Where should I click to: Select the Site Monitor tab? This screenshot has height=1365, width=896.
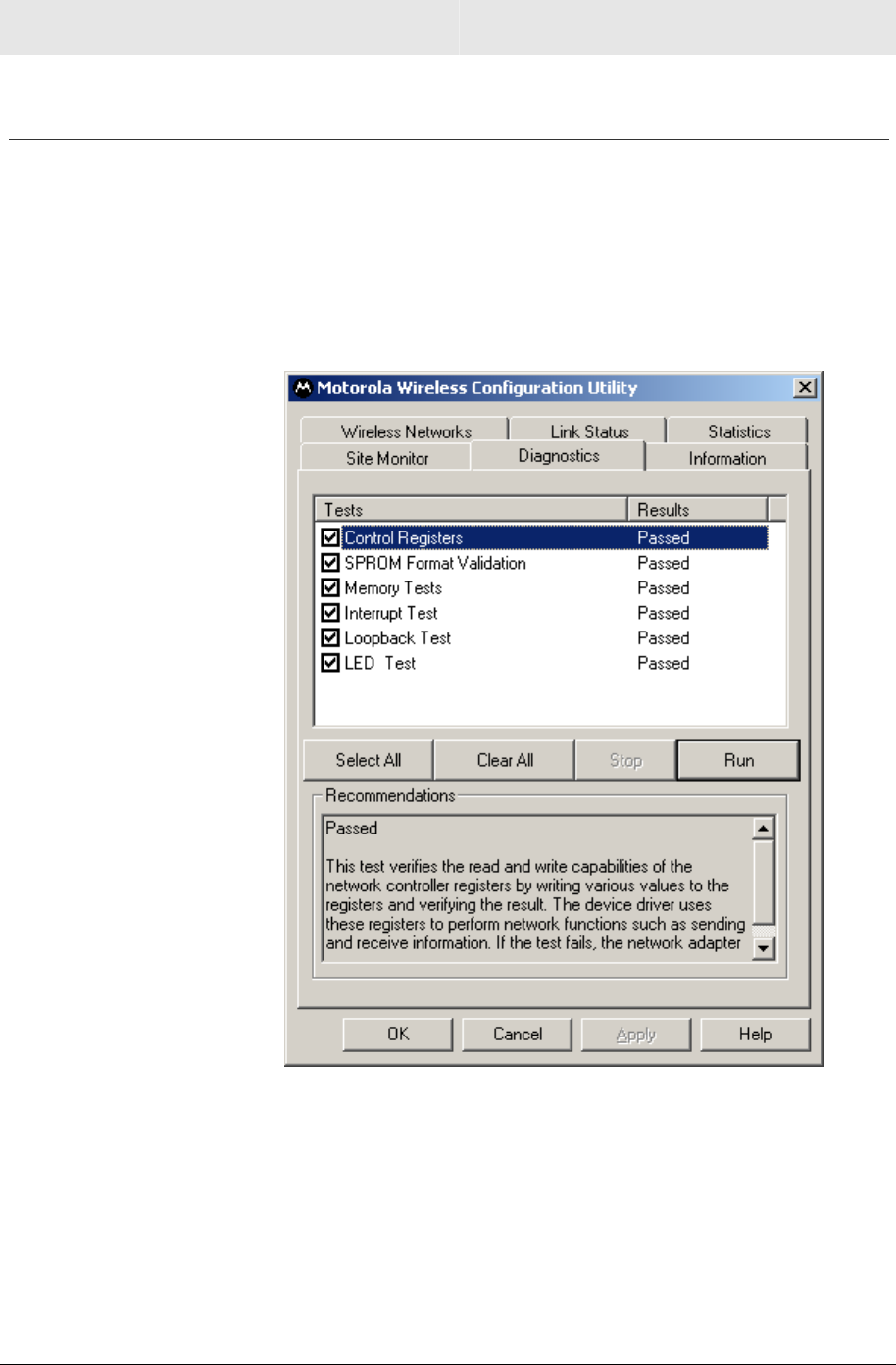(386, 458)
